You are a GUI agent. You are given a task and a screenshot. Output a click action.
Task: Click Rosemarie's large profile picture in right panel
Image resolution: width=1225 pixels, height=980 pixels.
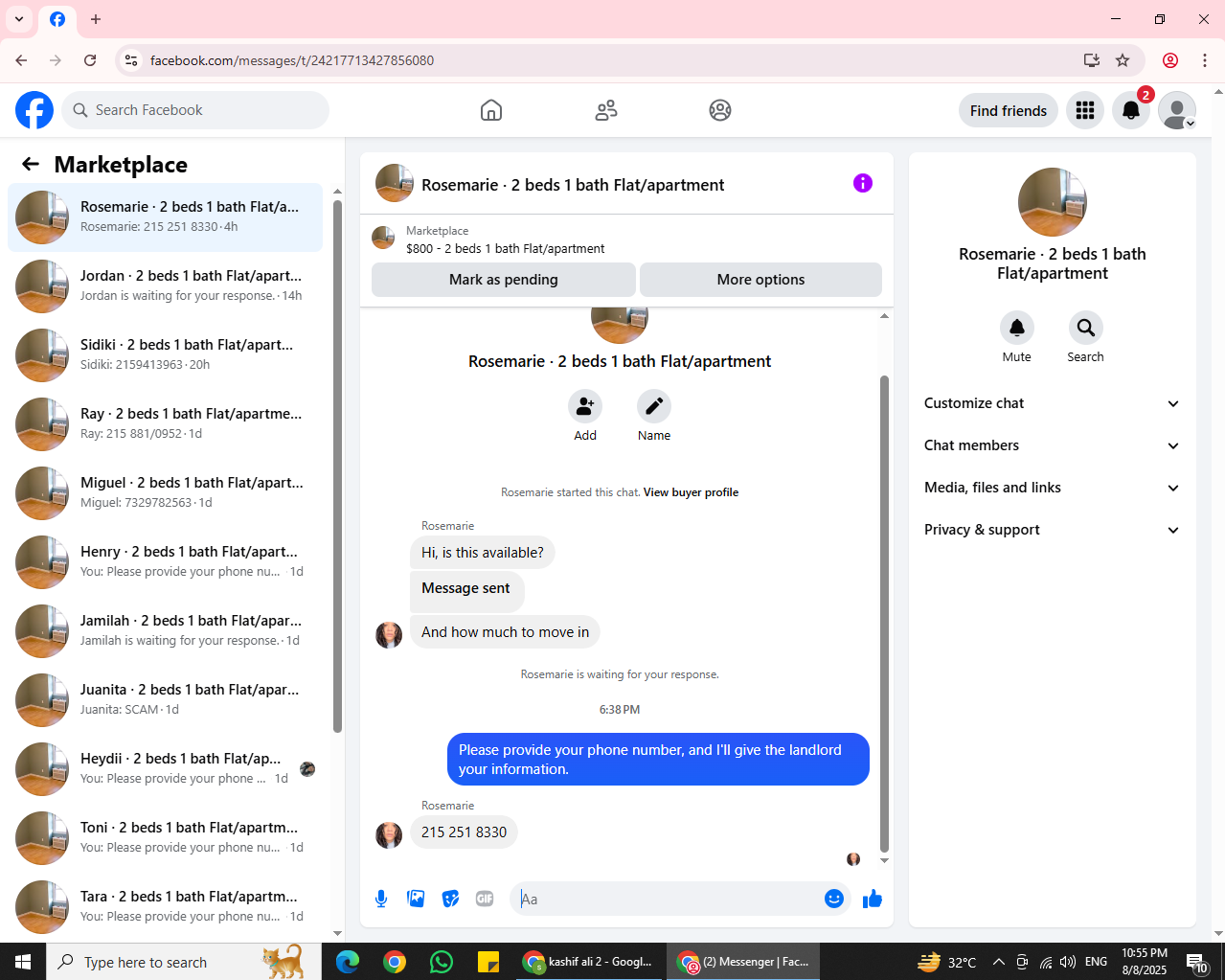coord(1052,202)
